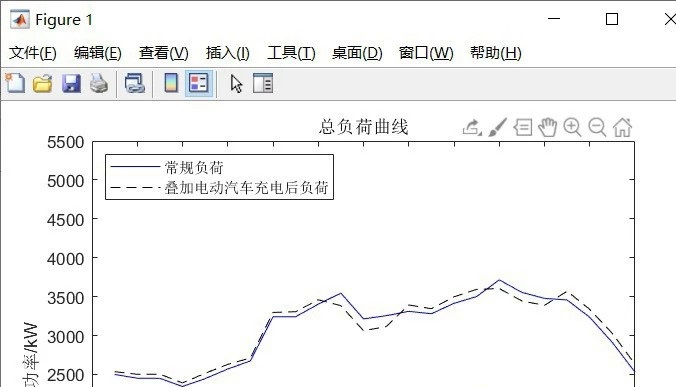This screenshot has height=387, width=676.
Task: Click the axes Export icon
Action: 472,127
